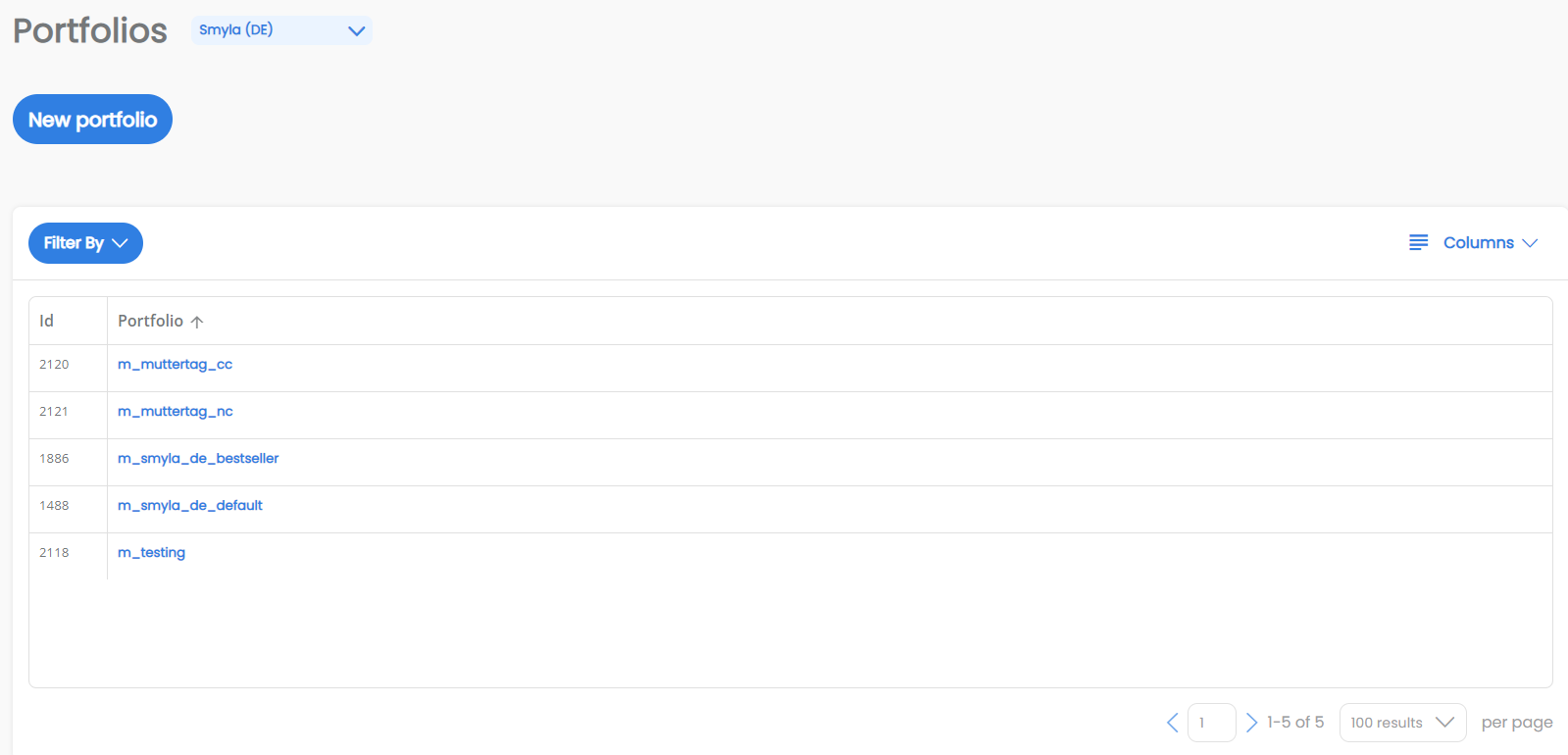
Task: Open the Smyla (DE) account dropdown
Action: (281, 30)
